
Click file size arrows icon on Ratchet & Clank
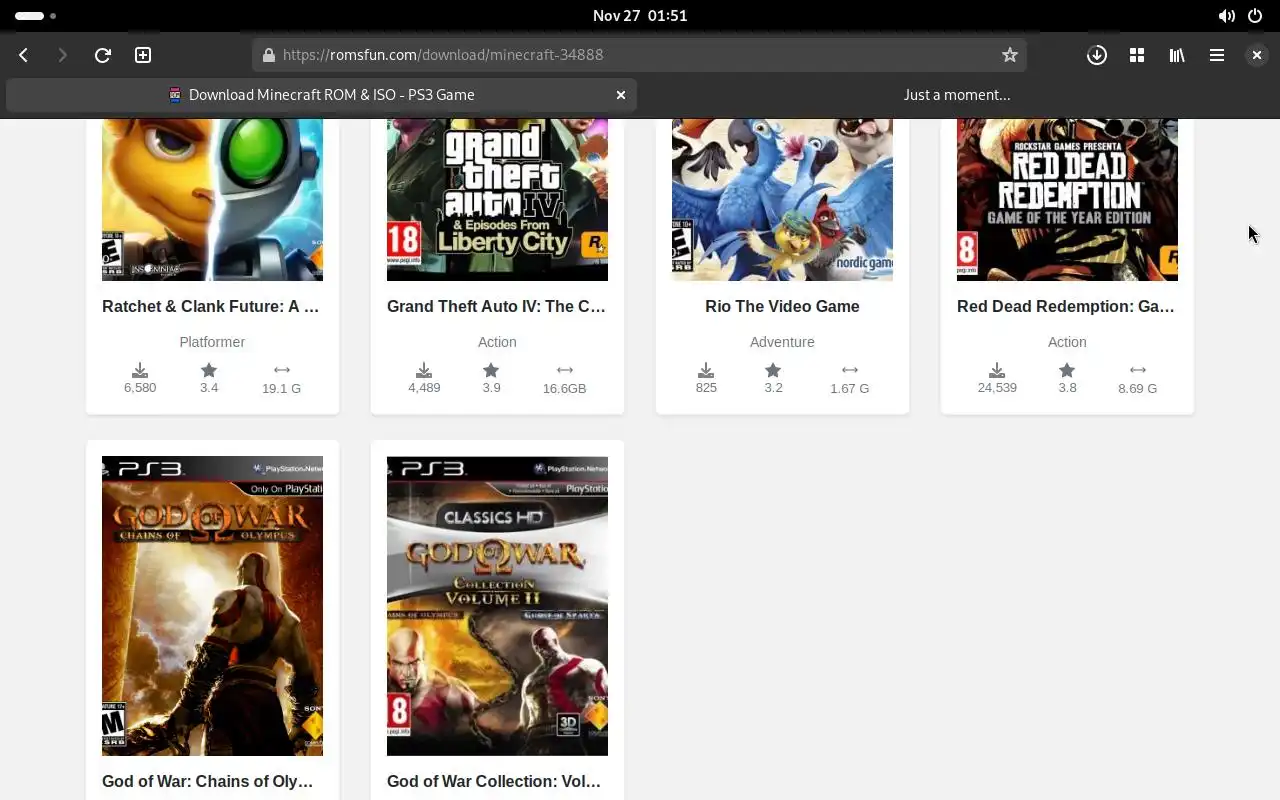(x=281, y=370)
